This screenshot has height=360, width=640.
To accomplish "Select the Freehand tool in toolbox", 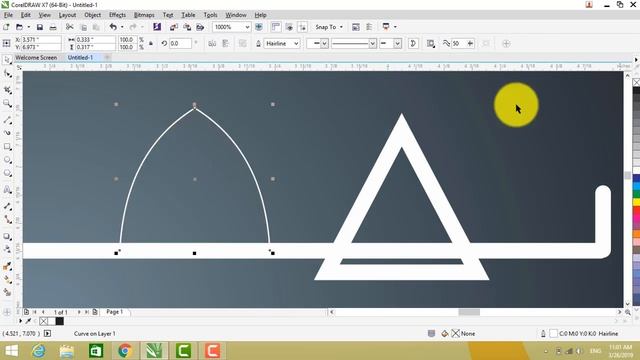I will pyautogui.click(x=7, y=119).
